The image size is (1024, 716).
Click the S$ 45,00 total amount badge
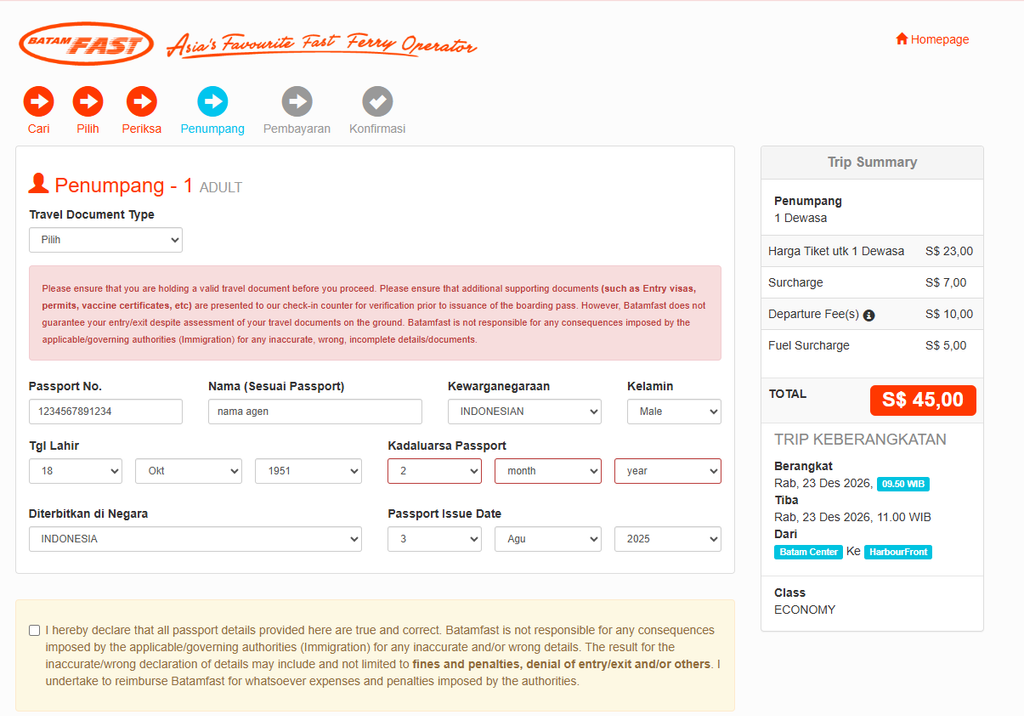click(x=923, y=400)
